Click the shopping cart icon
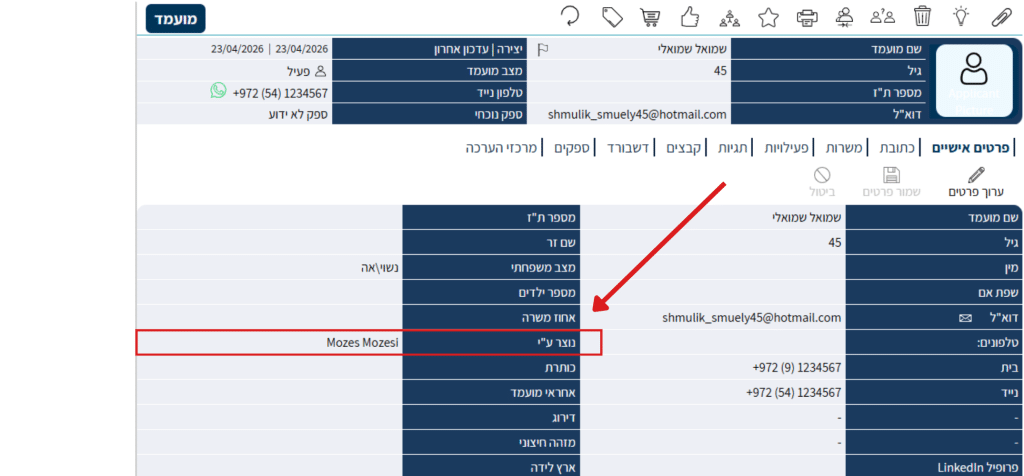 pyautogui.click(x=651, y=17)
